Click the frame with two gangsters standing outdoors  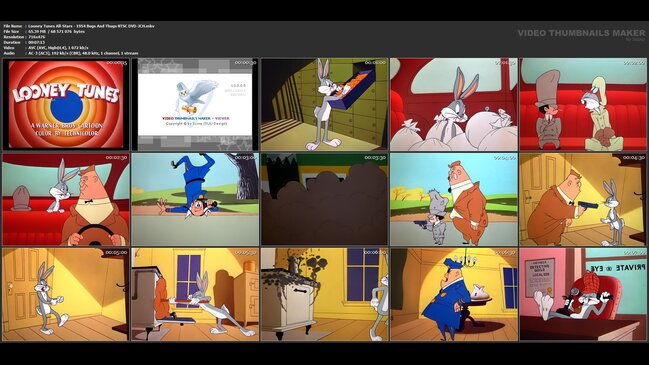coord(454,199)
